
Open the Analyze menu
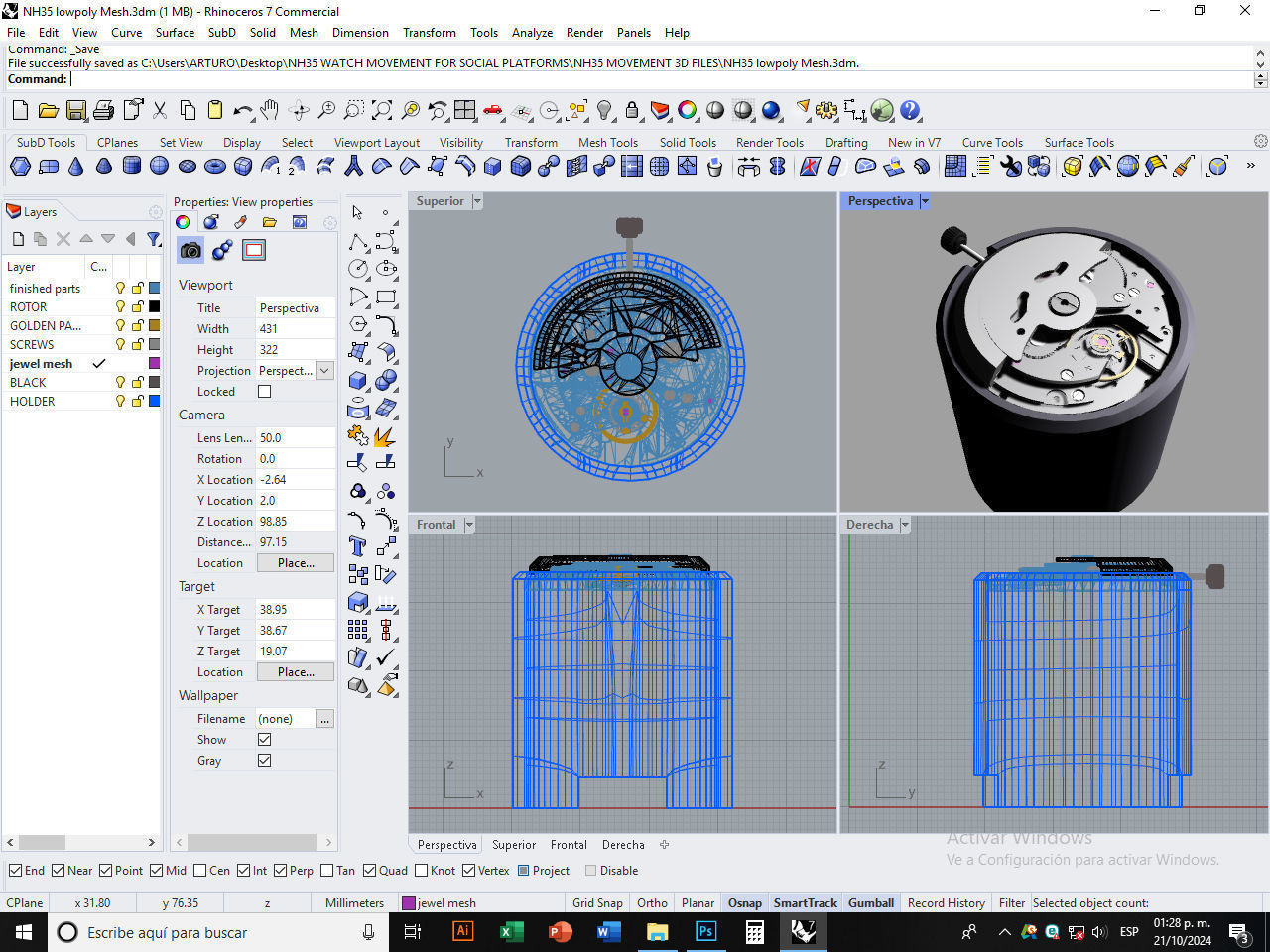532,32
